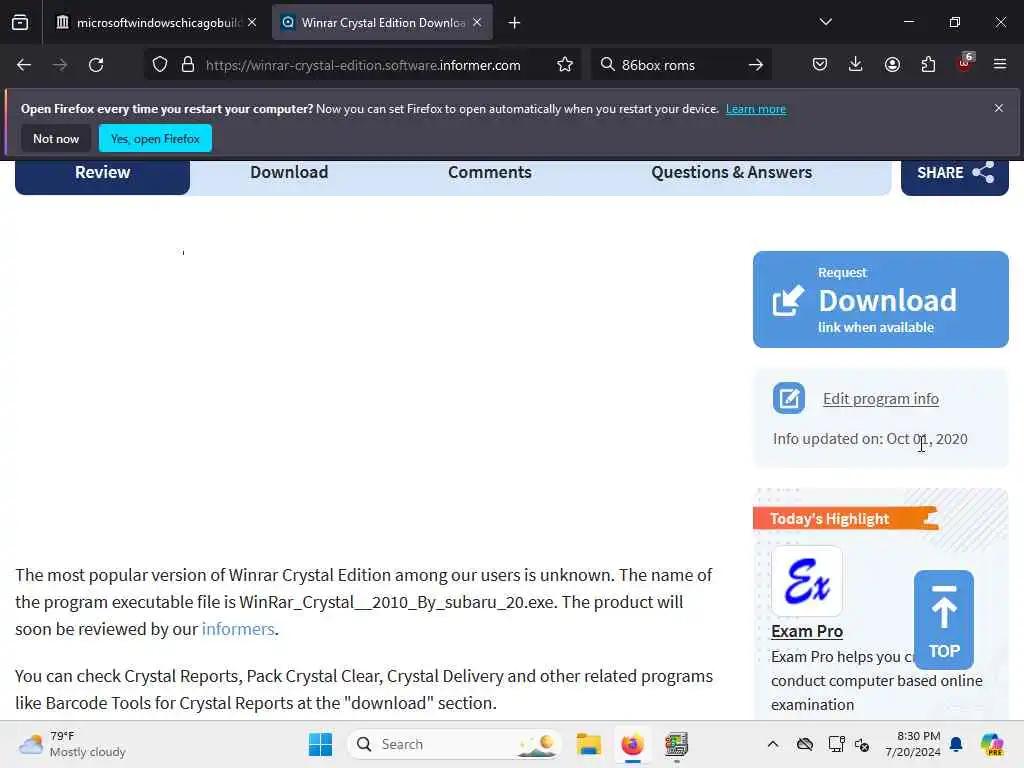Click the uBlock extension icon with badge
The image size is (1024, 768).
point(965,63)
